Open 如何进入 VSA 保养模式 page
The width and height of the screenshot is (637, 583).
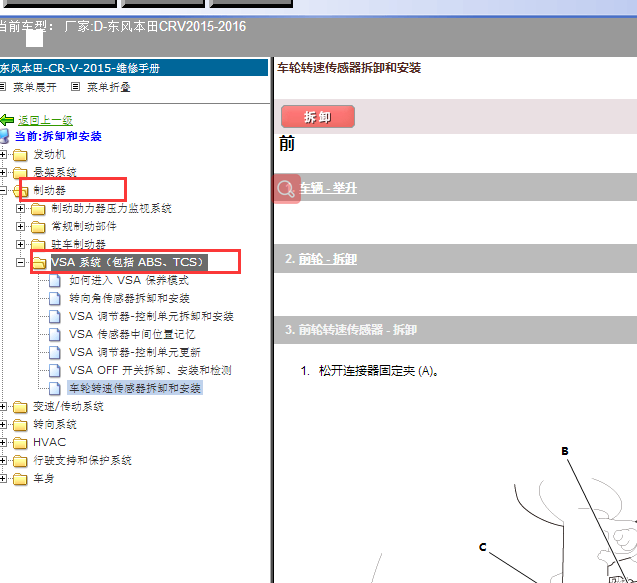click(129, 280)
